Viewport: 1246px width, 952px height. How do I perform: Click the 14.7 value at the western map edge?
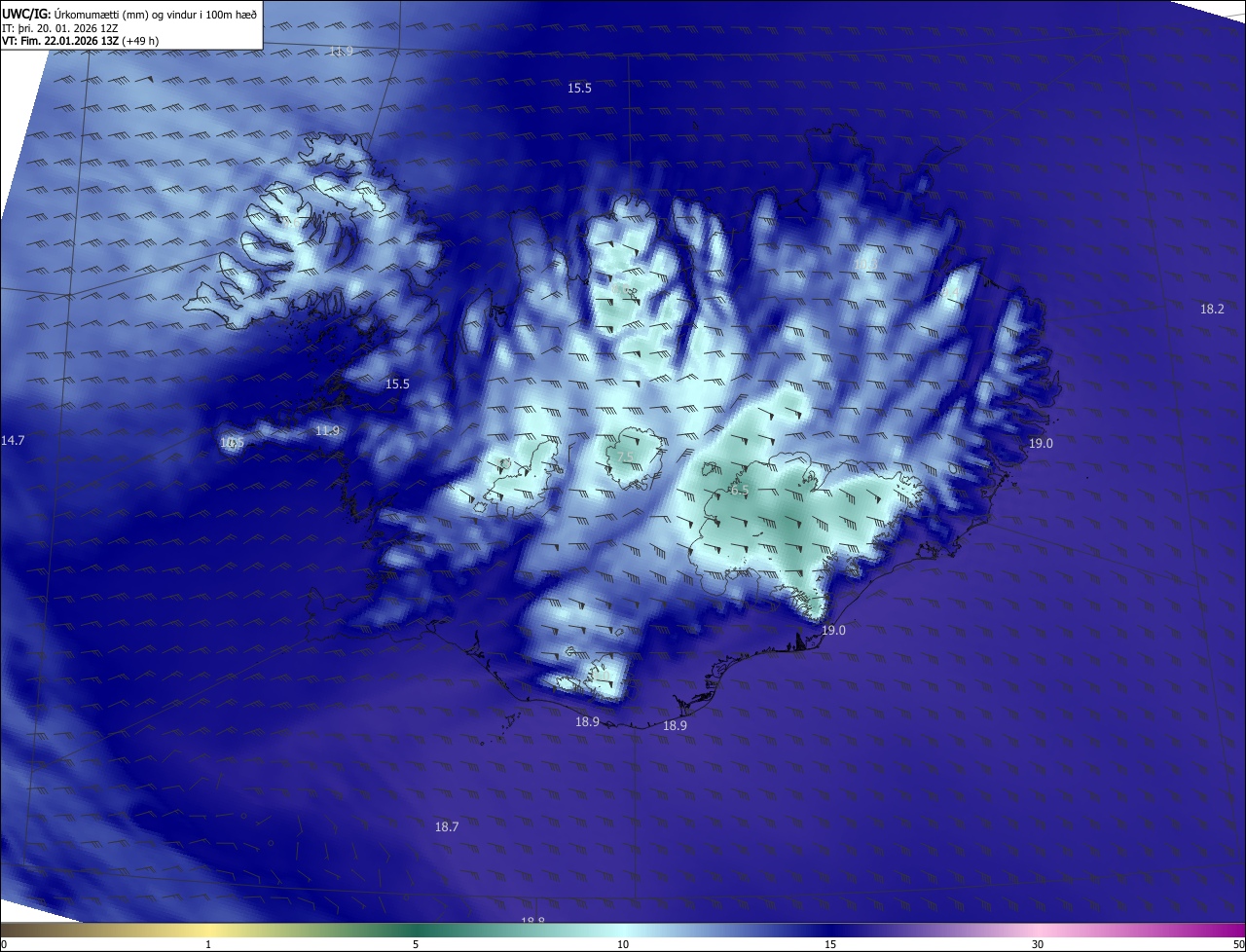pos(13,440)
